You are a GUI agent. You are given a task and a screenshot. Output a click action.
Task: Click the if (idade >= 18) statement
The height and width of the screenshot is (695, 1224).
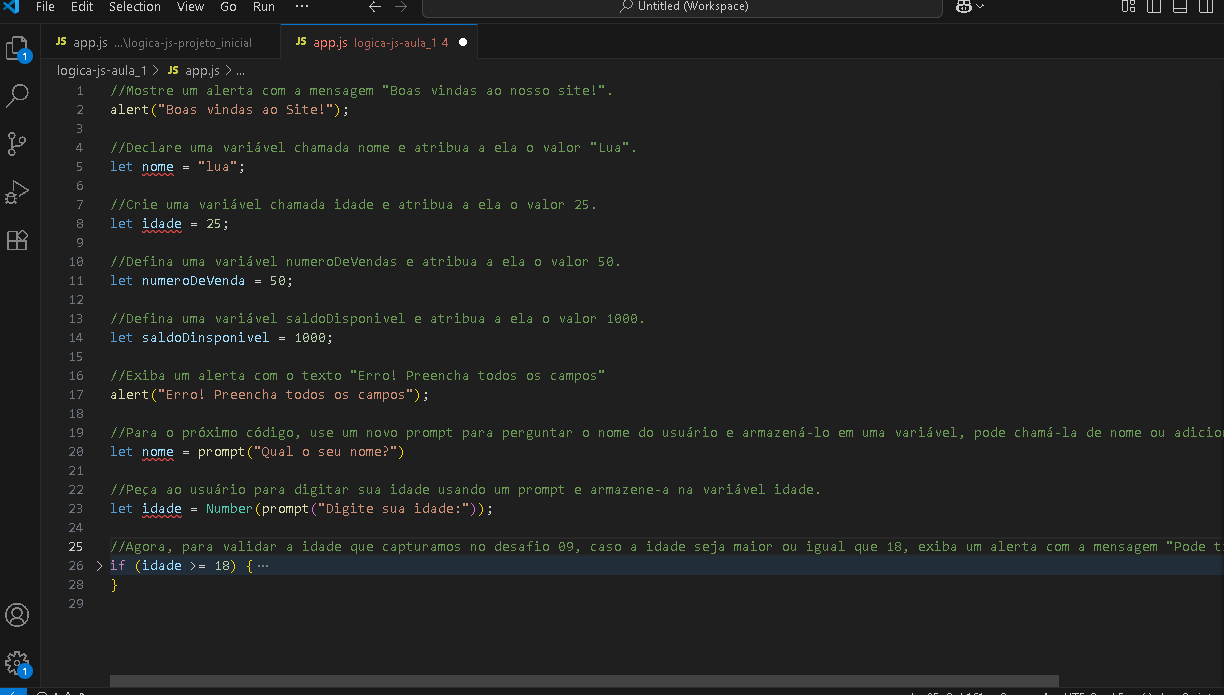point(182,566)
